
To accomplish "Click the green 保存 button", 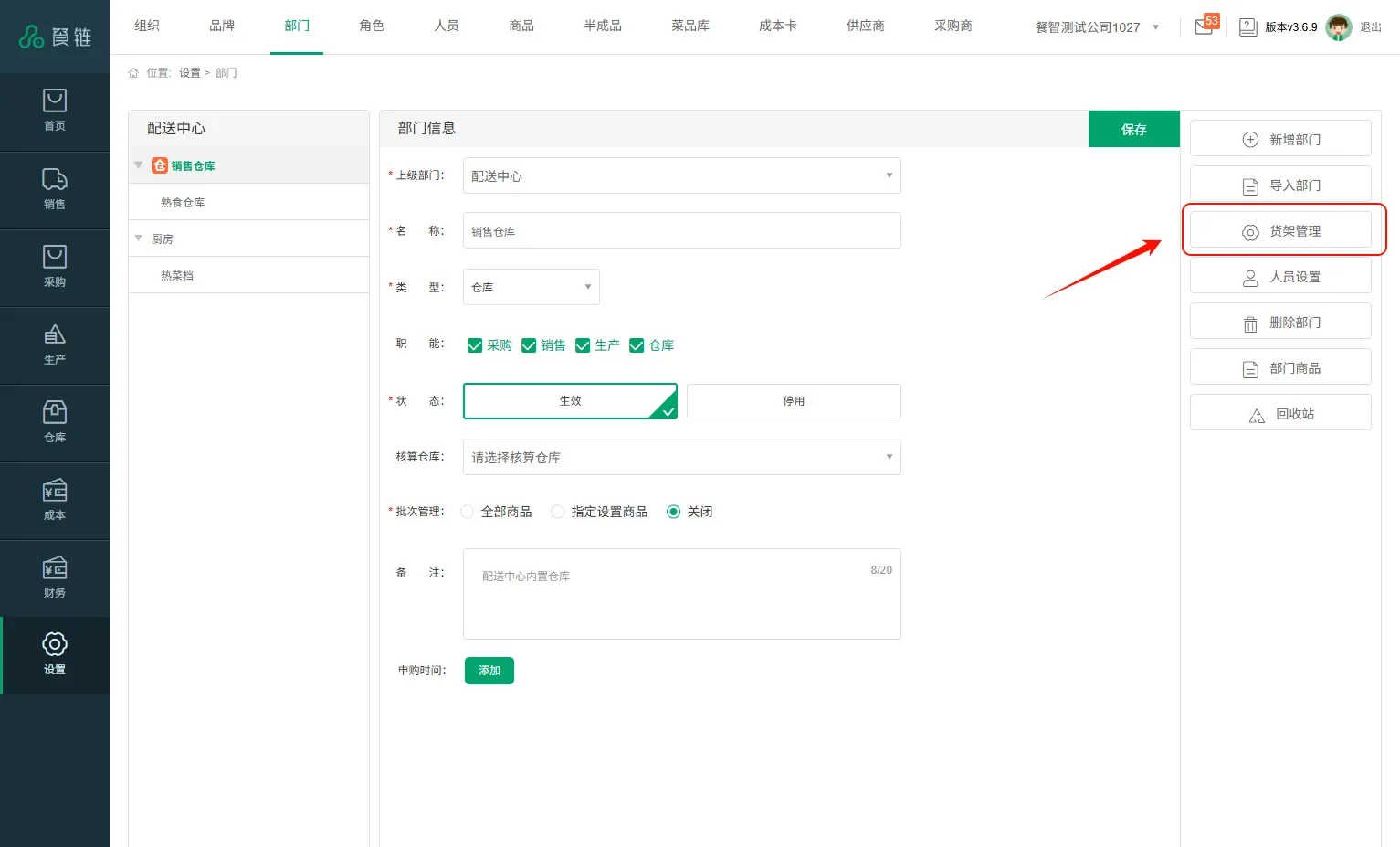I will [x=1133, y=129].
